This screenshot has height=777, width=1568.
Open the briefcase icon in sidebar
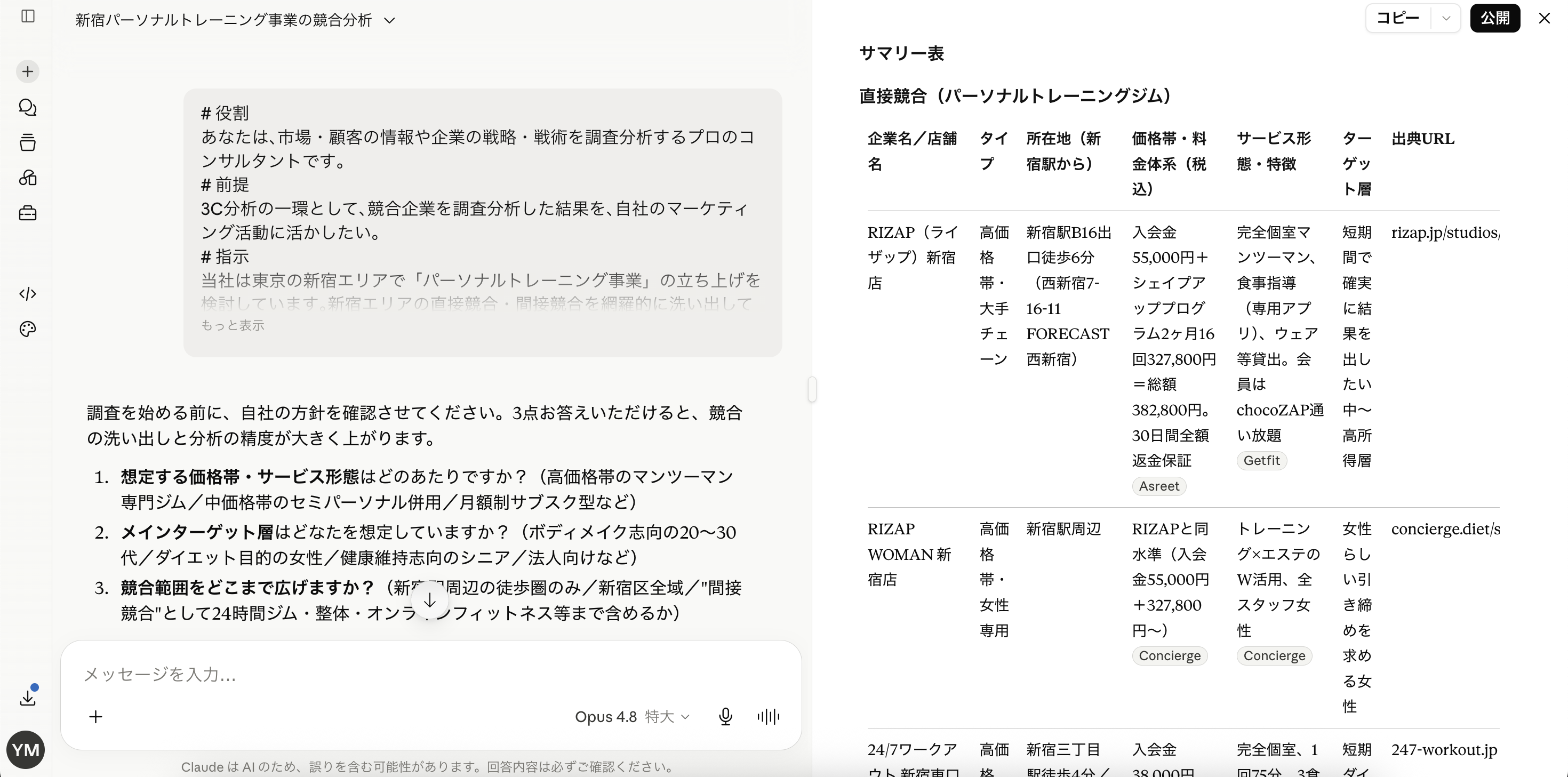point(27,213)
